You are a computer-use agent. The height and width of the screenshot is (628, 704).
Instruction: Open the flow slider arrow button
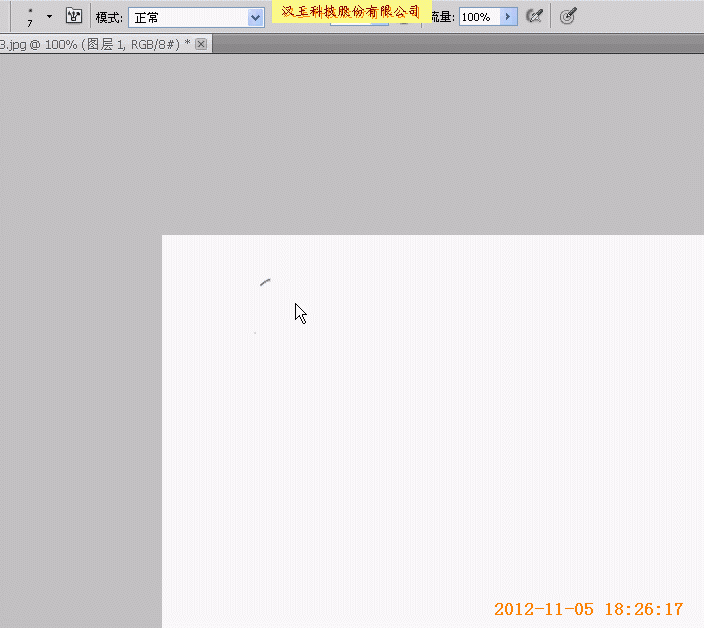[x=508, y=17]
